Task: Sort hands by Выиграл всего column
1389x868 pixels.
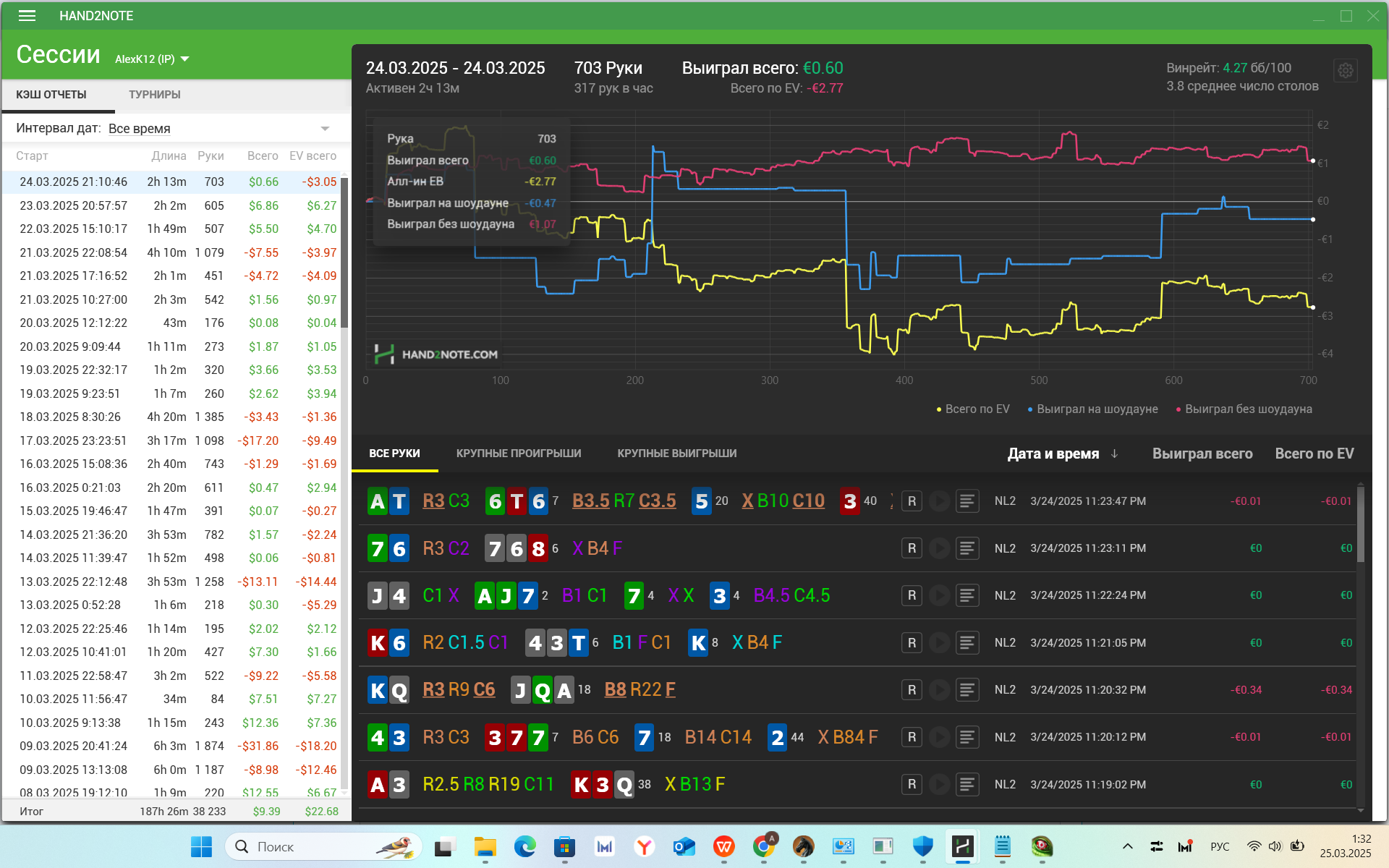Action: pyautogui.click(x=1202, y=454)
